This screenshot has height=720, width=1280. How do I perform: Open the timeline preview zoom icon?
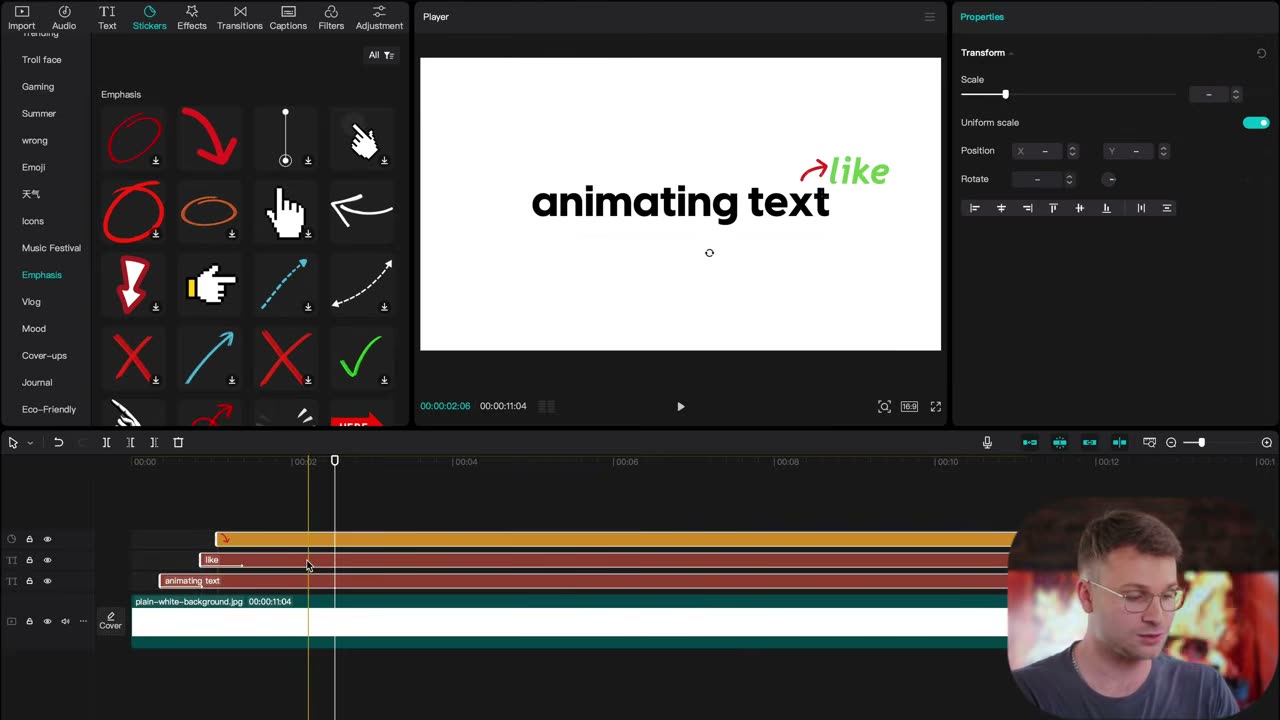(x=1149, y=442)
